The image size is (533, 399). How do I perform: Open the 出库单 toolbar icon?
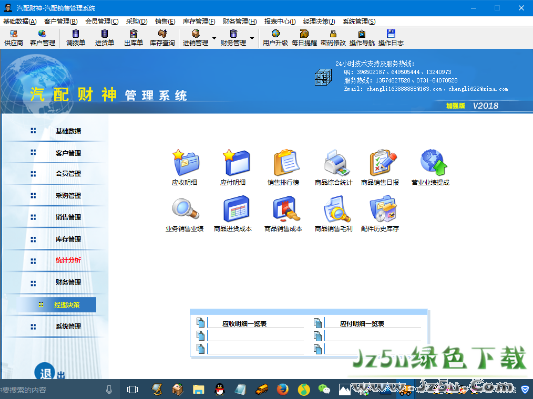point(133,37)
